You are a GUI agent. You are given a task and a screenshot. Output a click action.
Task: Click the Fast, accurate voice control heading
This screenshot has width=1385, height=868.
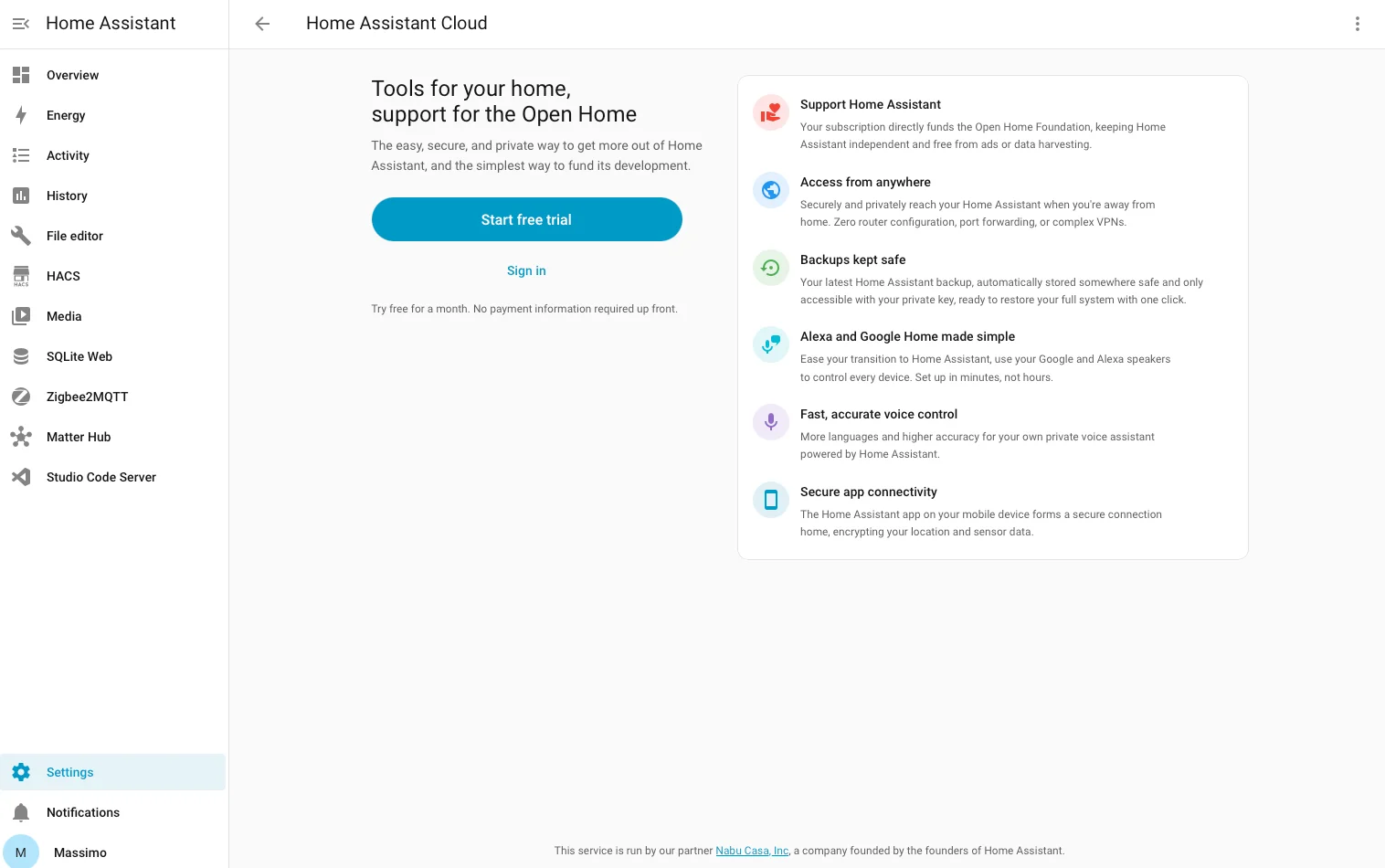coord(879,414)
